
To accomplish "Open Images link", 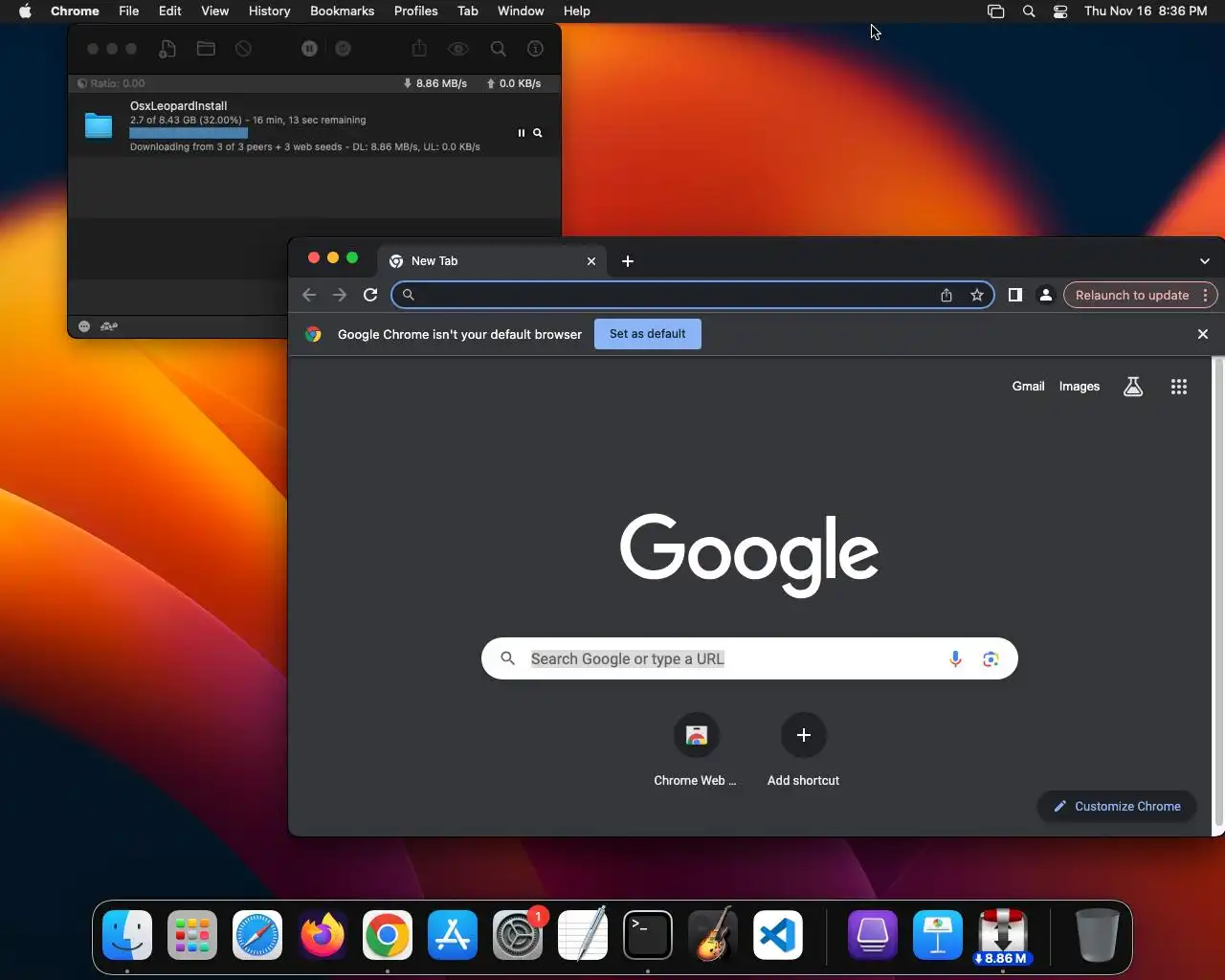I will click(x=1080, y=387).
